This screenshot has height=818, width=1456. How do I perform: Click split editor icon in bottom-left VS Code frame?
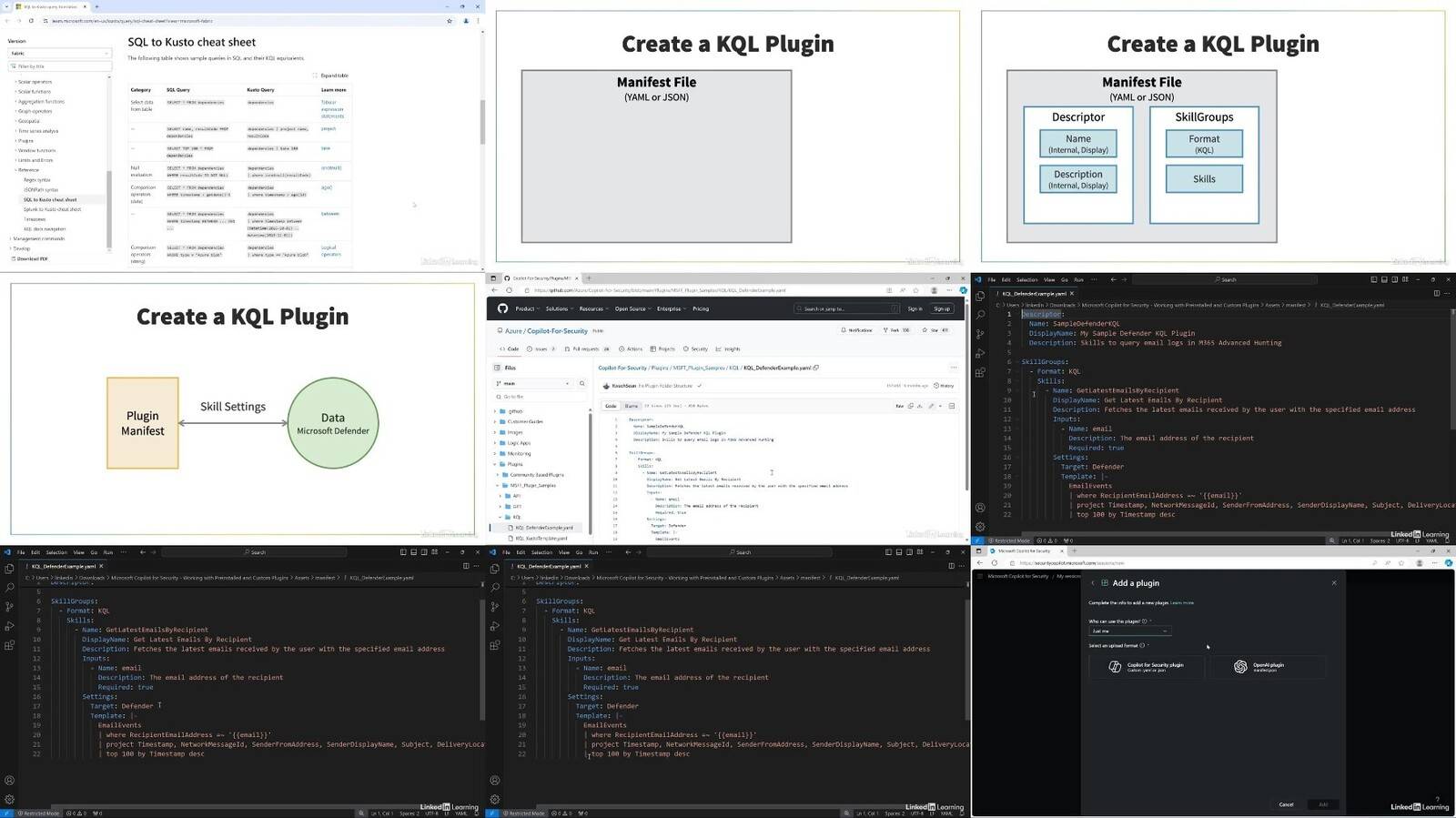coord(466,566)
